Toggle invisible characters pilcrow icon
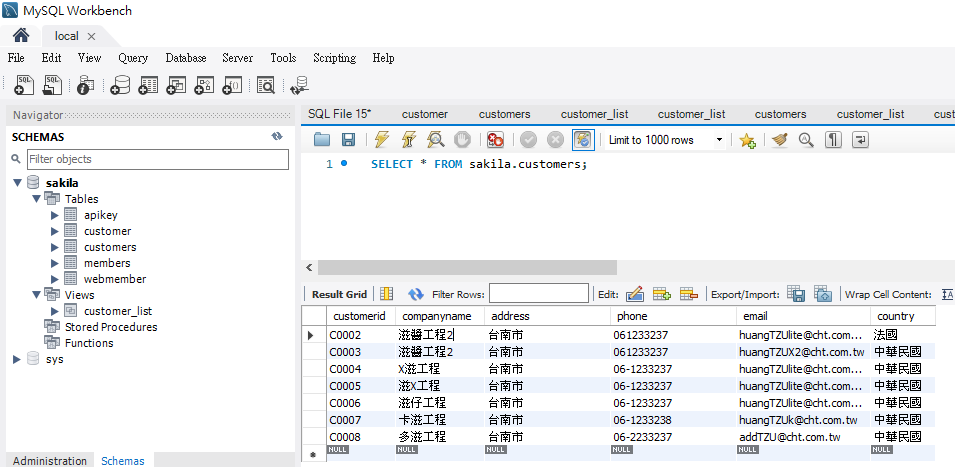Image resolution: width=955 pixels, height=467 pixels. coord(833,140)
